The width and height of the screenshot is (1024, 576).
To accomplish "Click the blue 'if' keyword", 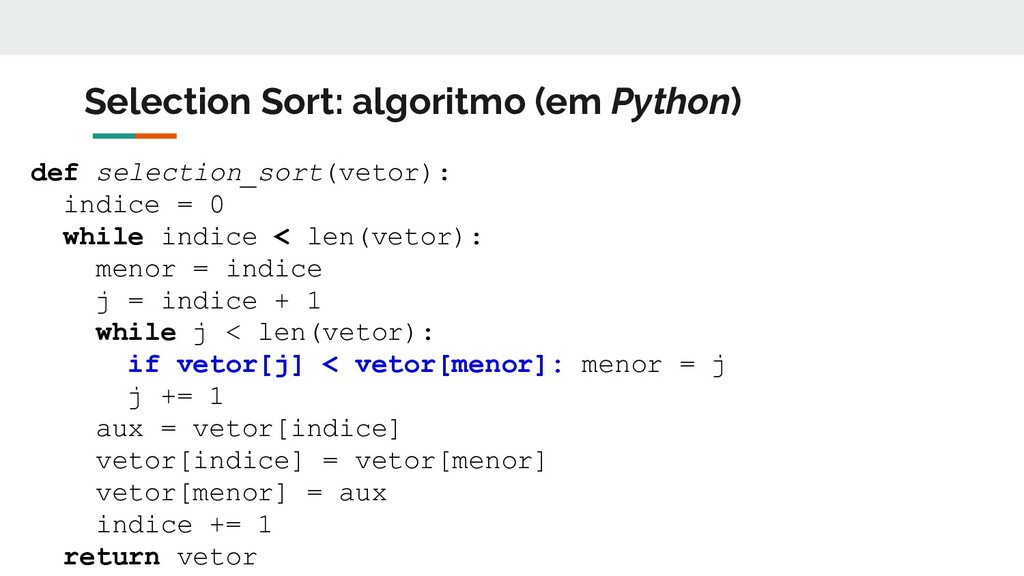I will [x=144, y=364].
